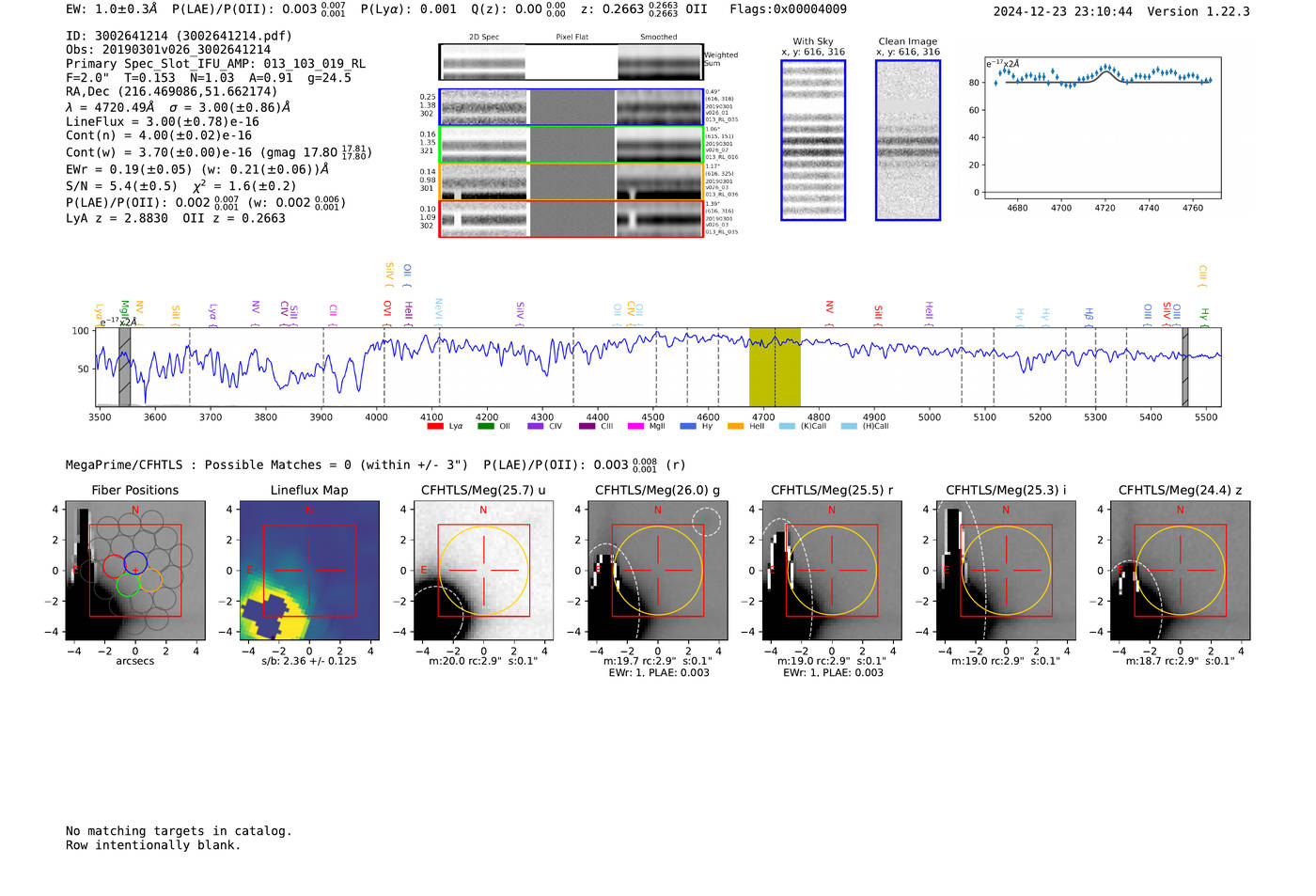
Task: Open the Weighted Sum 2D spectrum cutout
Action: (571, 62)
